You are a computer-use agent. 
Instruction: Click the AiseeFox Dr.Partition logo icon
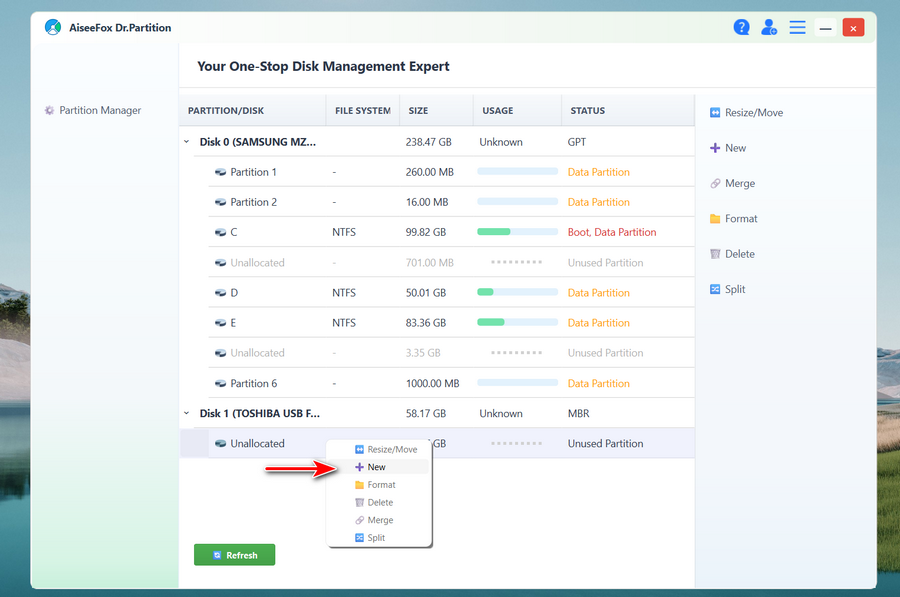[53, 27]
